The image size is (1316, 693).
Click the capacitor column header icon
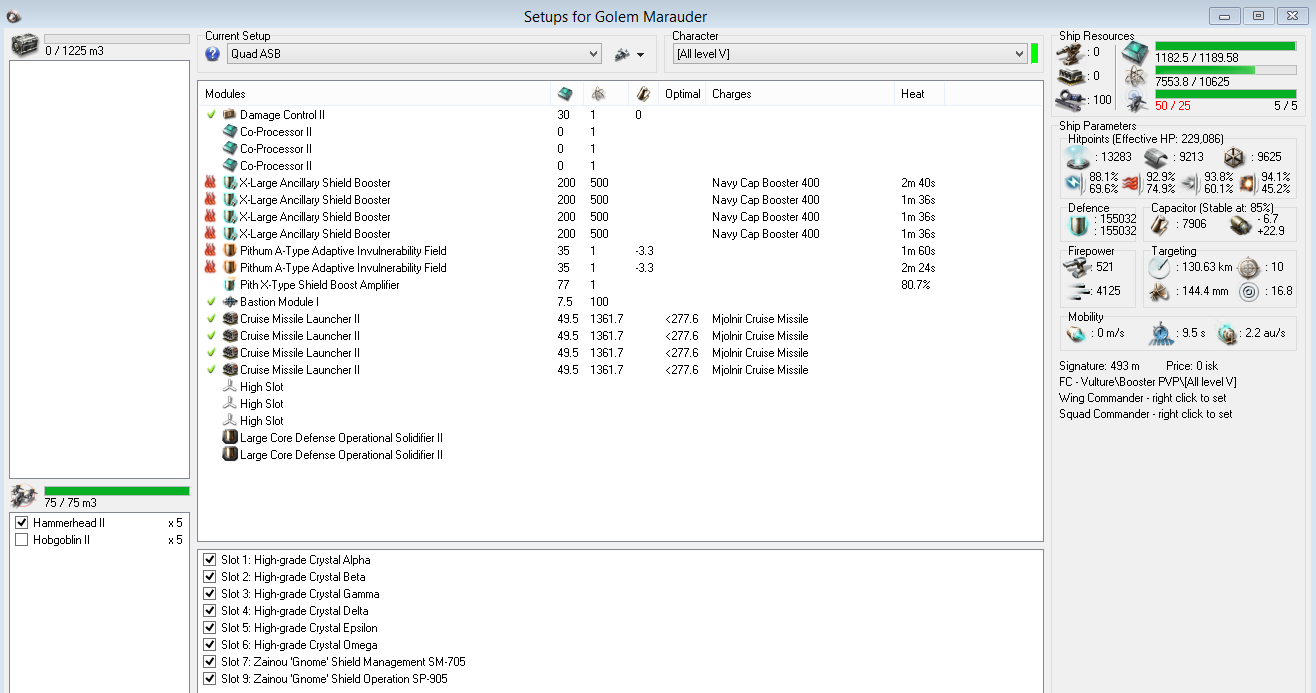point(644,94)
